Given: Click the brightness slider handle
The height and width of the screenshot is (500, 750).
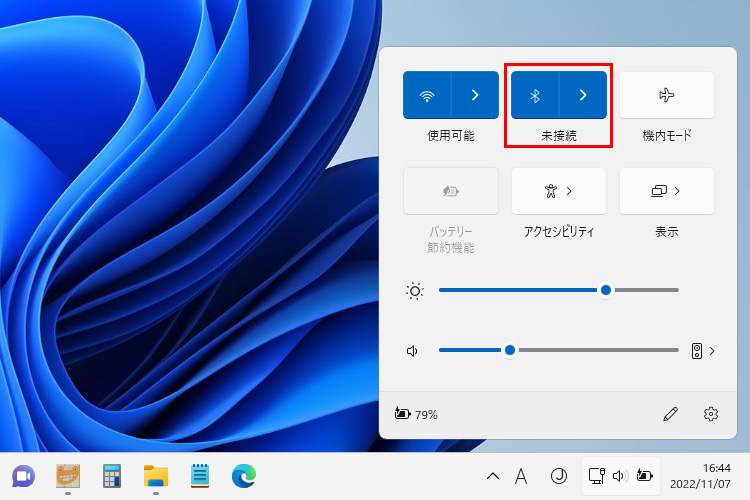Looking at the screenshot, I should (x=605, y=290).
